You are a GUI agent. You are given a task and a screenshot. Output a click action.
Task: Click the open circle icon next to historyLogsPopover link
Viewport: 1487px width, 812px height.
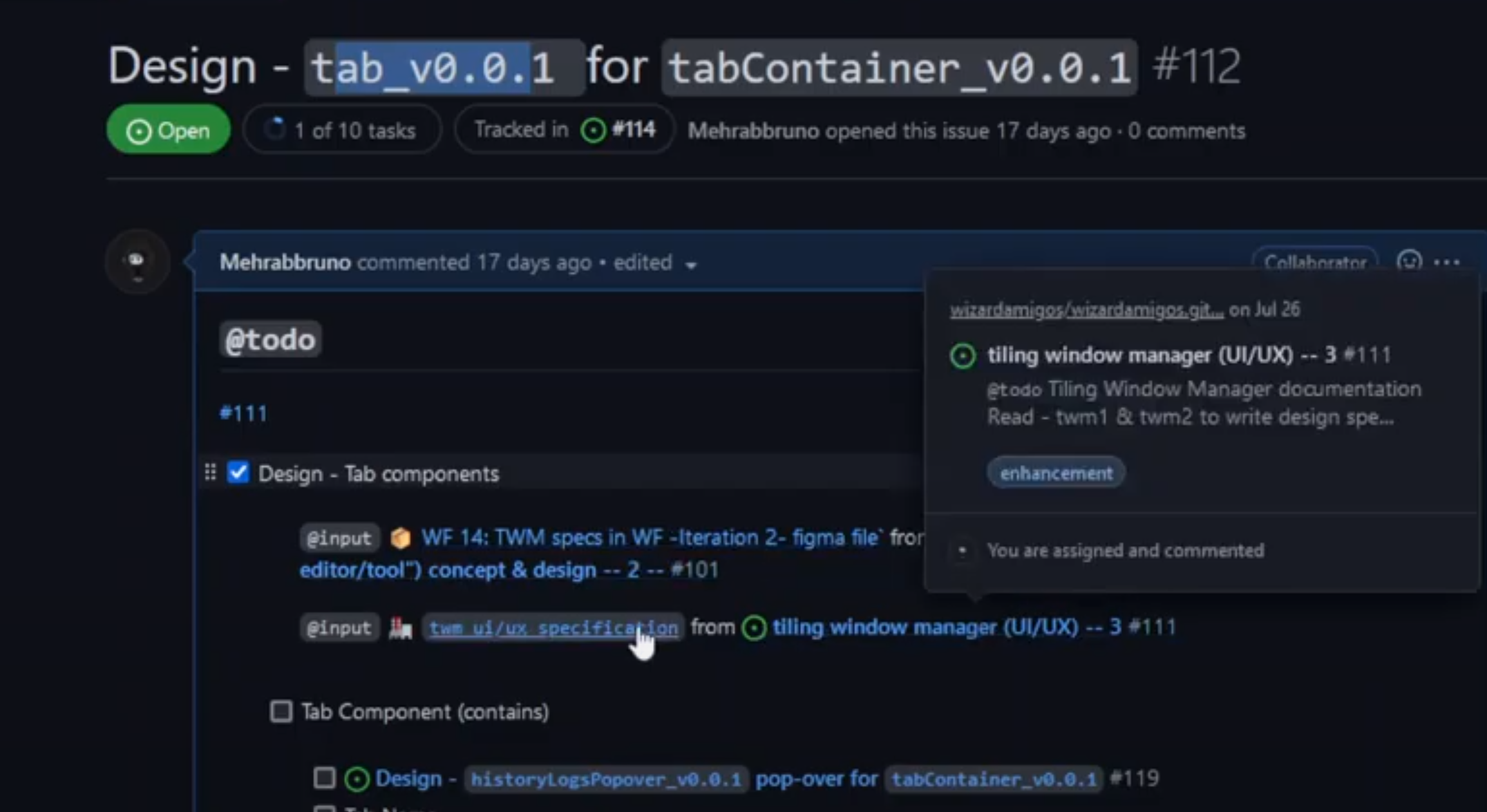click(358, 778)
